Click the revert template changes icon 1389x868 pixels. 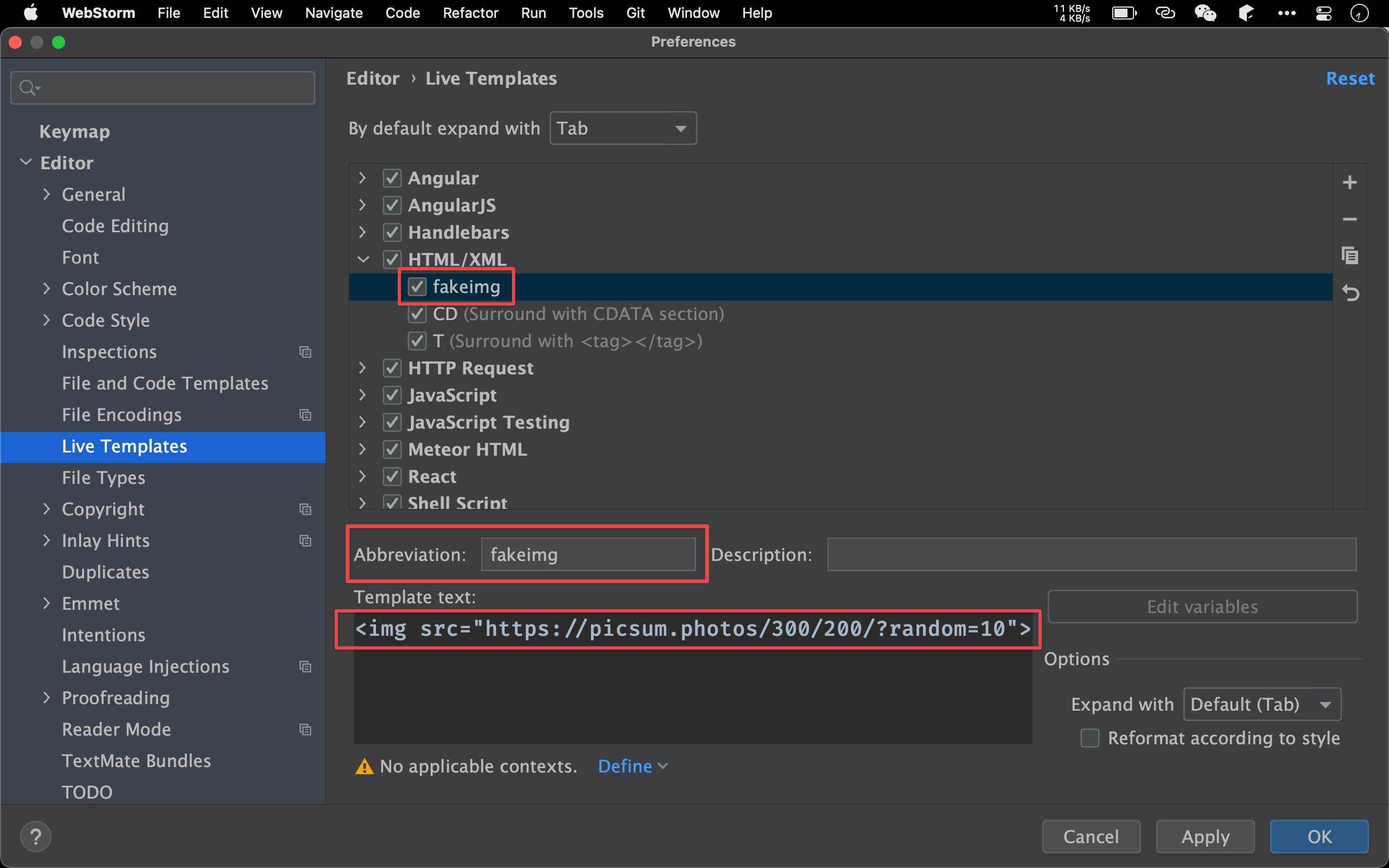click(1349, 293)
